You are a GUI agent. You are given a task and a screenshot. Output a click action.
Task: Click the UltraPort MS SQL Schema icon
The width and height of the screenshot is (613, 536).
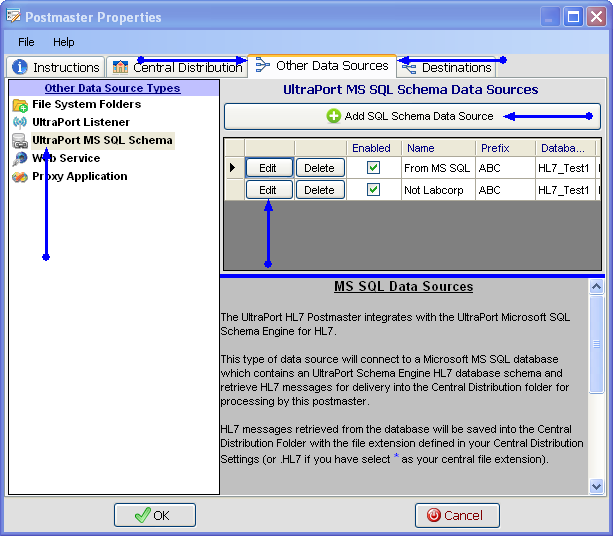(19, 140)
